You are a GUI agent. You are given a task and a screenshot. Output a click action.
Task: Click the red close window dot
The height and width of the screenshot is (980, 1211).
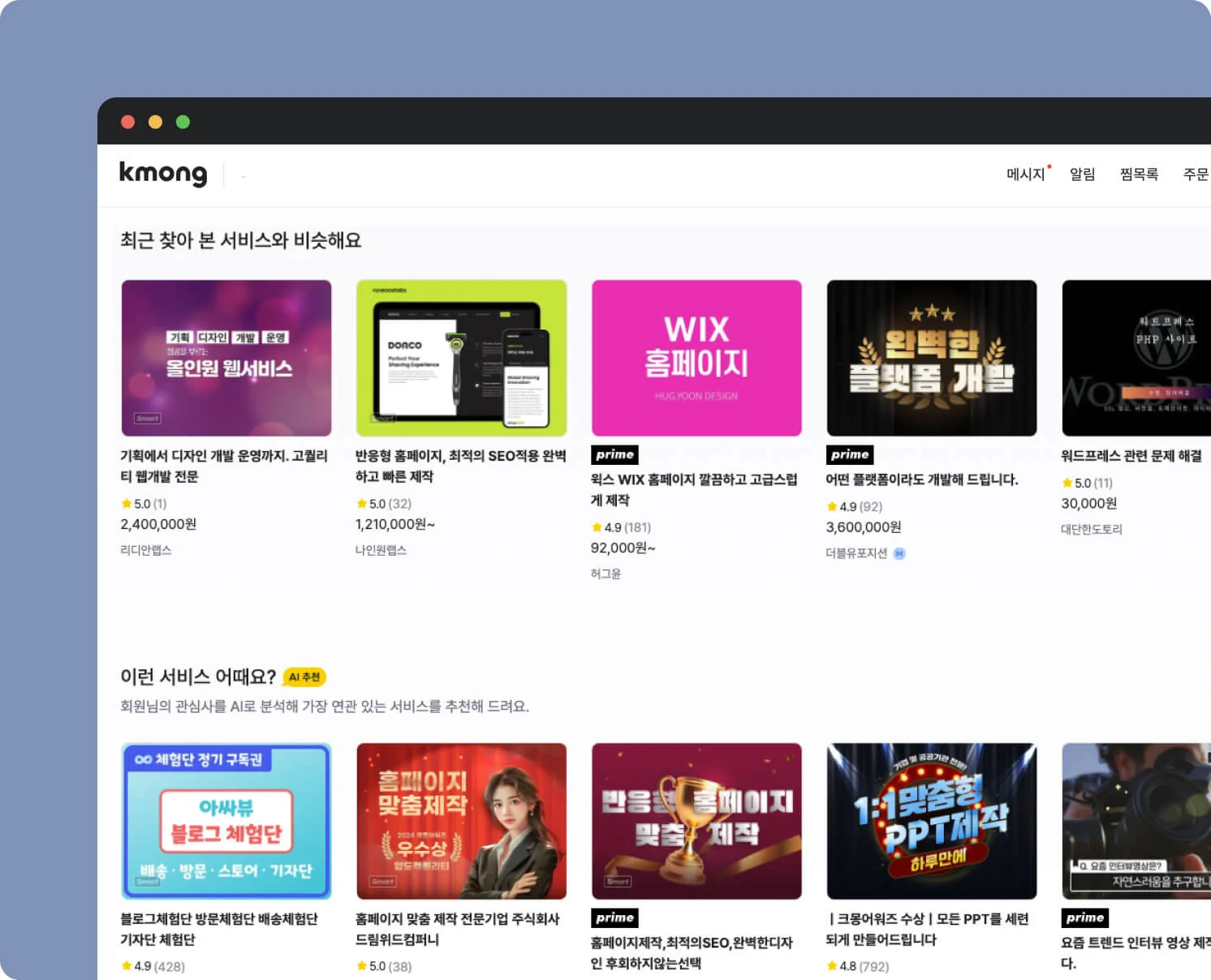point(128,122)
